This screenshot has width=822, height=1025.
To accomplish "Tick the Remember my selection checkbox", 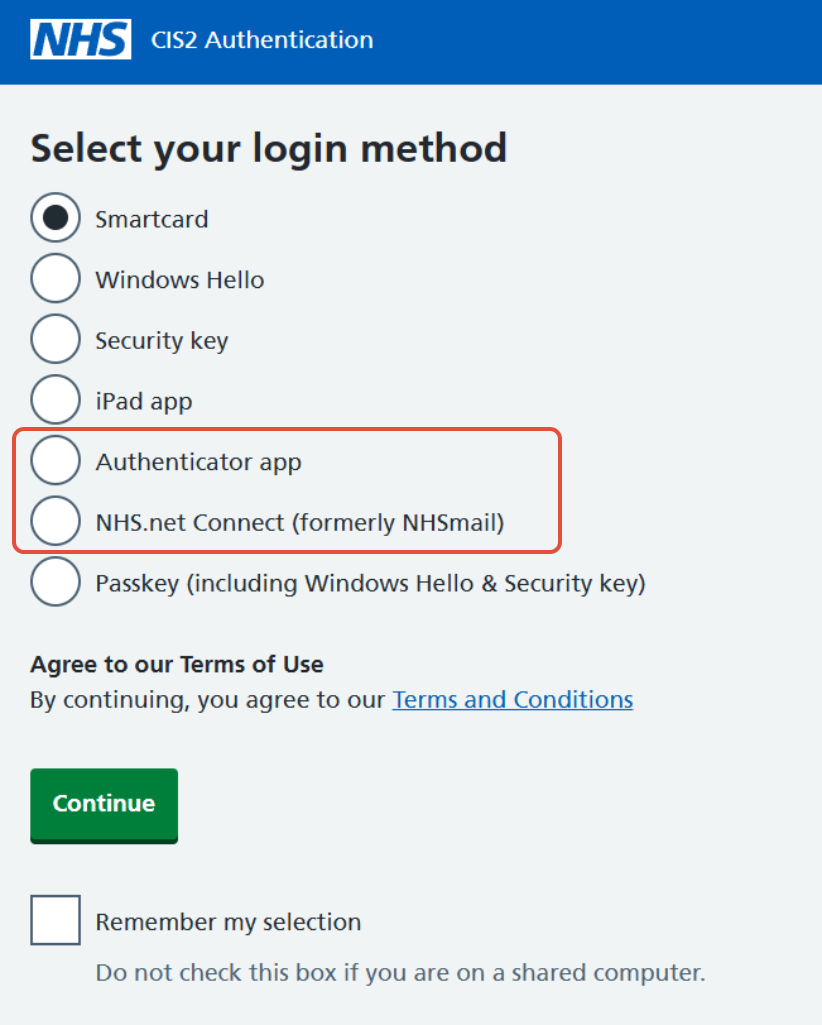I will pos(55,921).
